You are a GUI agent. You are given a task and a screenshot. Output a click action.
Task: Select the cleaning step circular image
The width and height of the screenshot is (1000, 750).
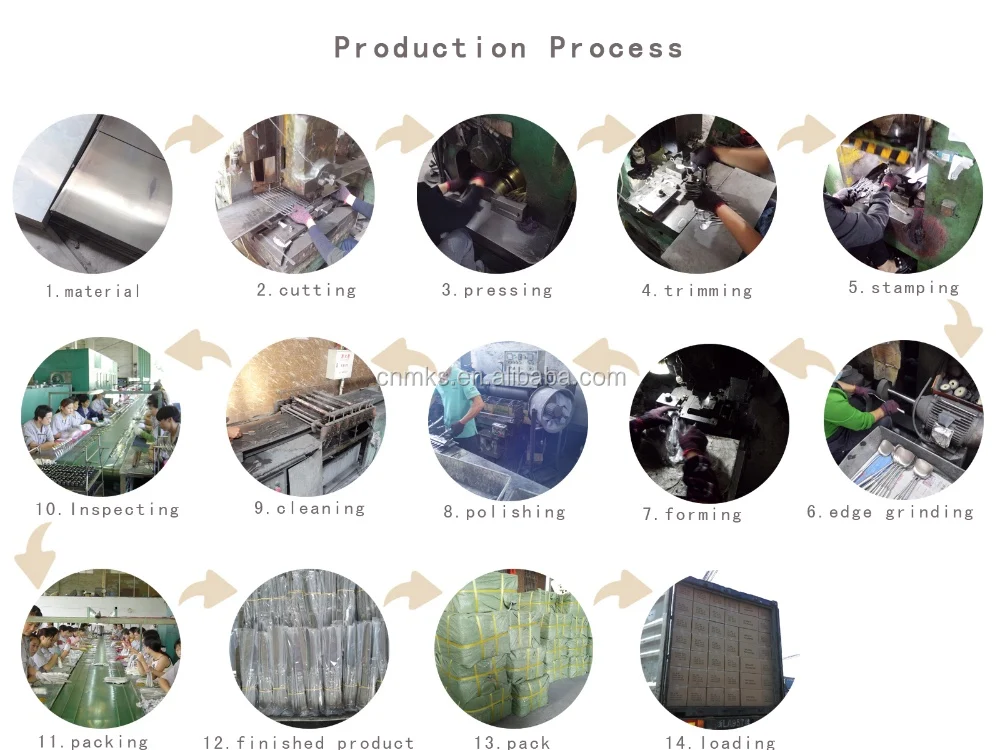pyautogui.click(x=306, y=417)
